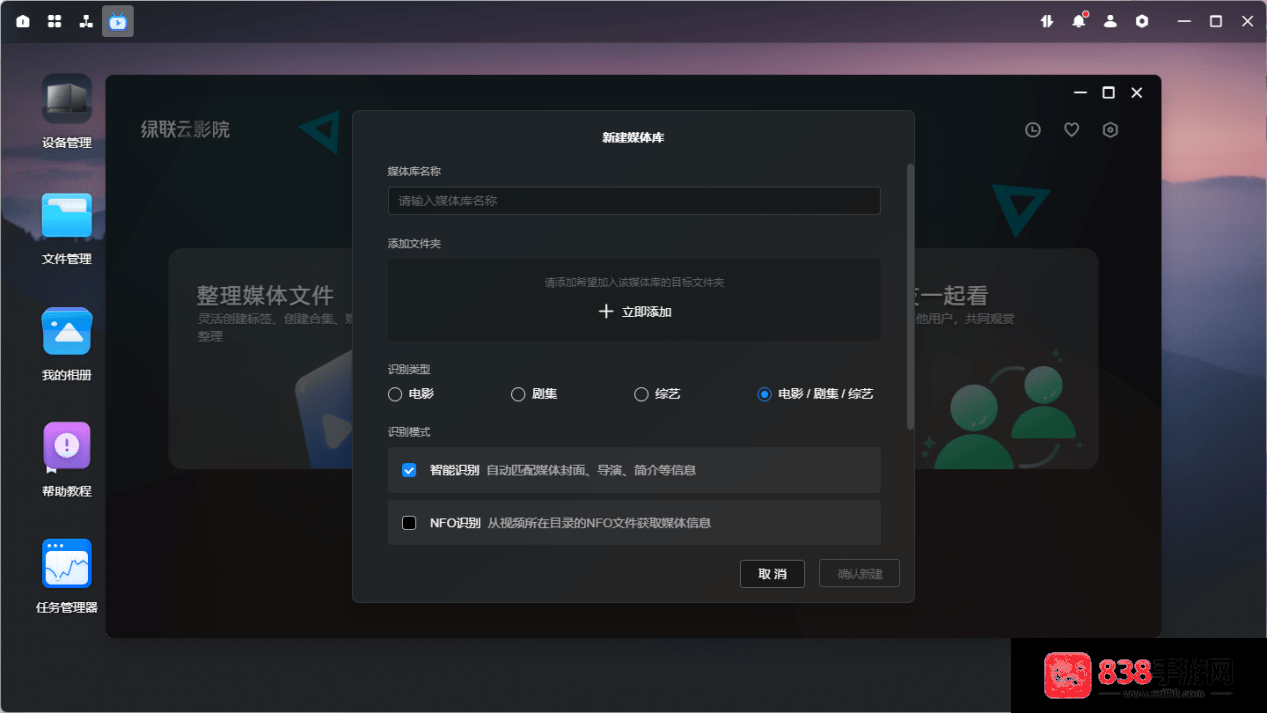Uncheck 智能识别 checkbox

click(409, 470)
